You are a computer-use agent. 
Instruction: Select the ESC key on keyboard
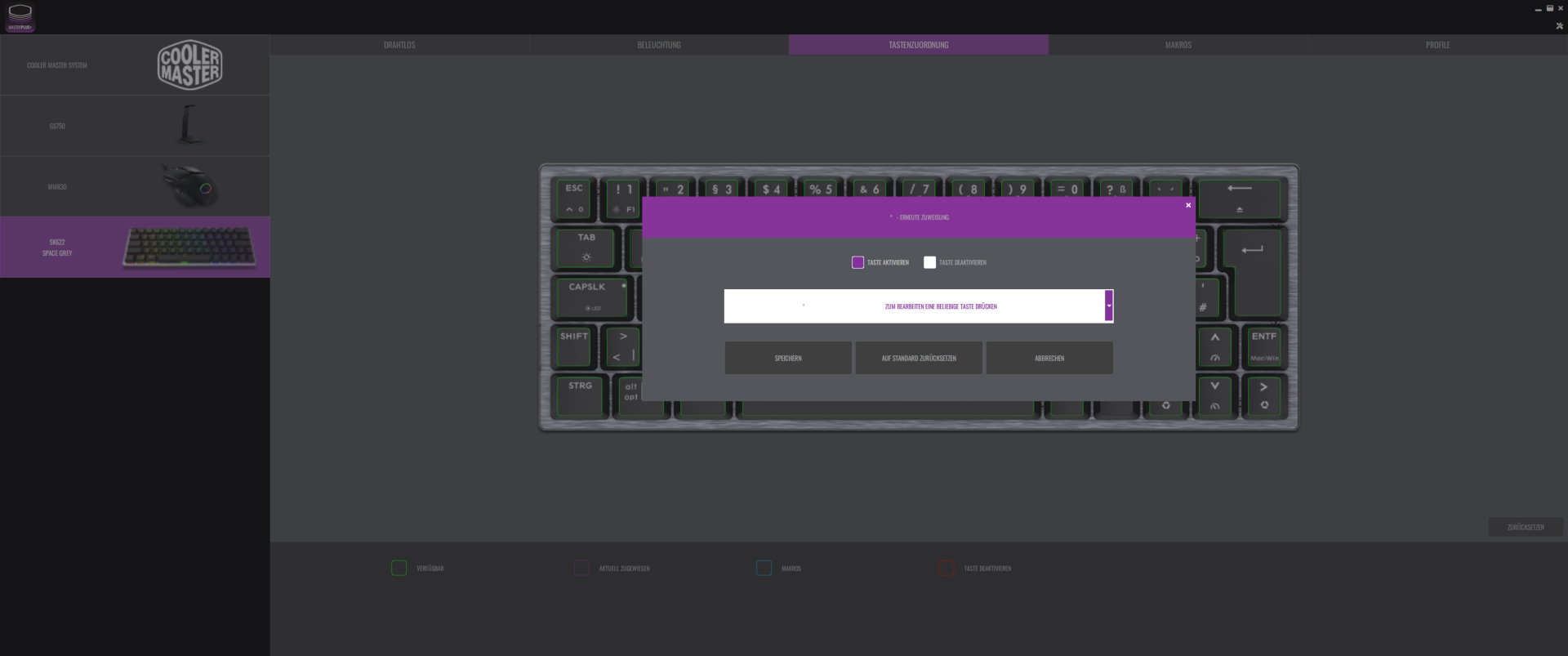pyautogui.click(x=574, y=199)
